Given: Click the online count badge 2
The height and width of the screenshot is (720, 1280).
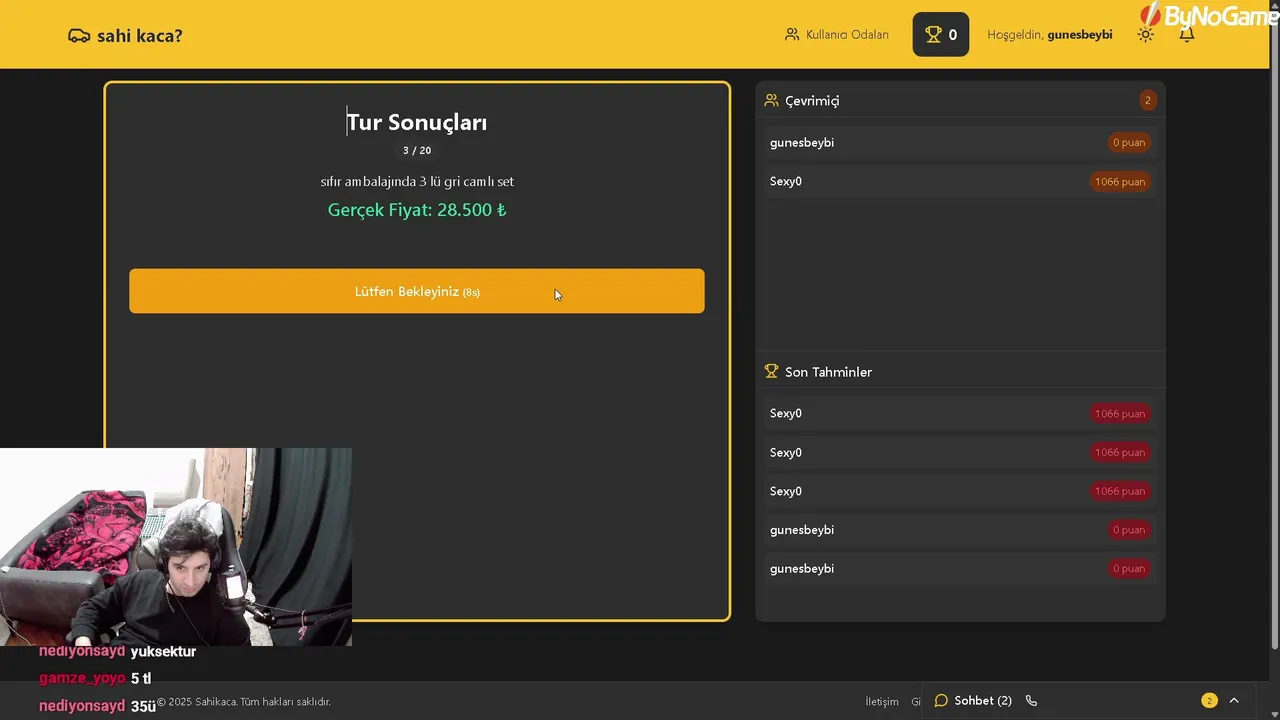Looking at the screenshot, I should coord(1147,100).
